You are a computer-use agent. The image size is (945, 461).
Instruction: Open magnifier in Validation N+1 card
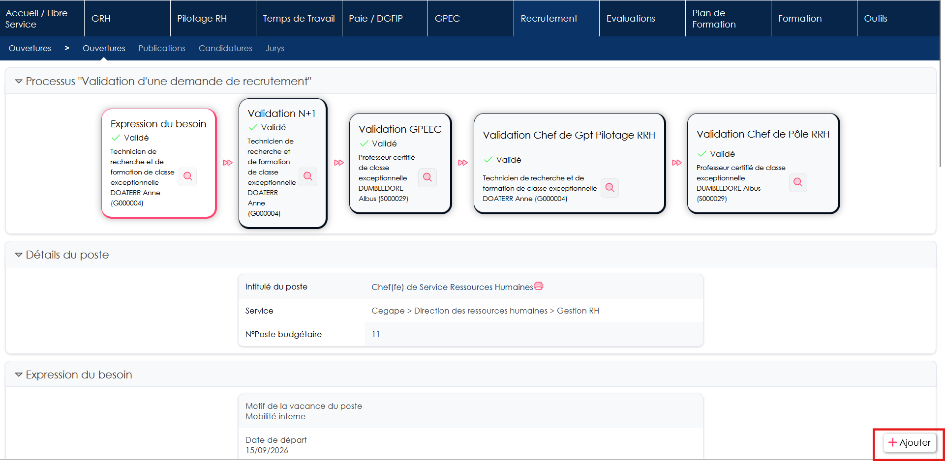point(308,176)
